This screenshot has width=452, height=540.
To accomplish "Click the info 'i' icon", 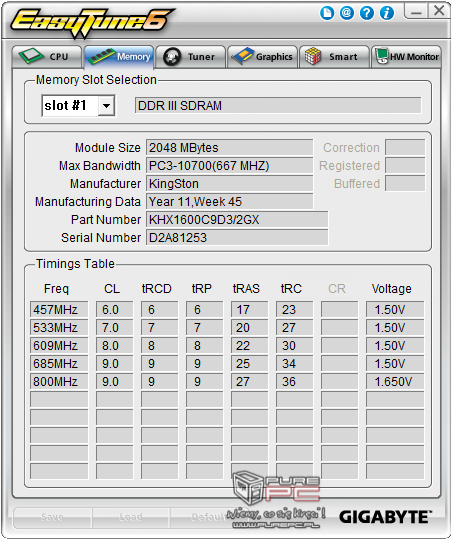I will click(x=387, y=13).
